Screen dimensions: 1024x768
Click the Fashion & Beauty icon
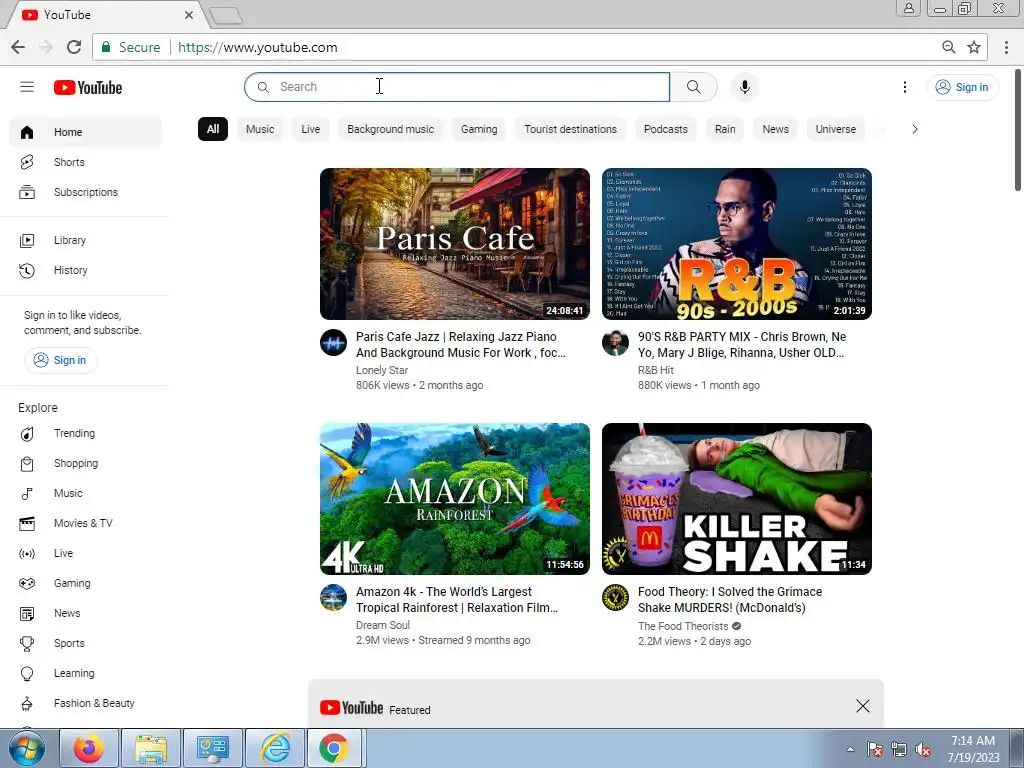(x=27, y=703)
